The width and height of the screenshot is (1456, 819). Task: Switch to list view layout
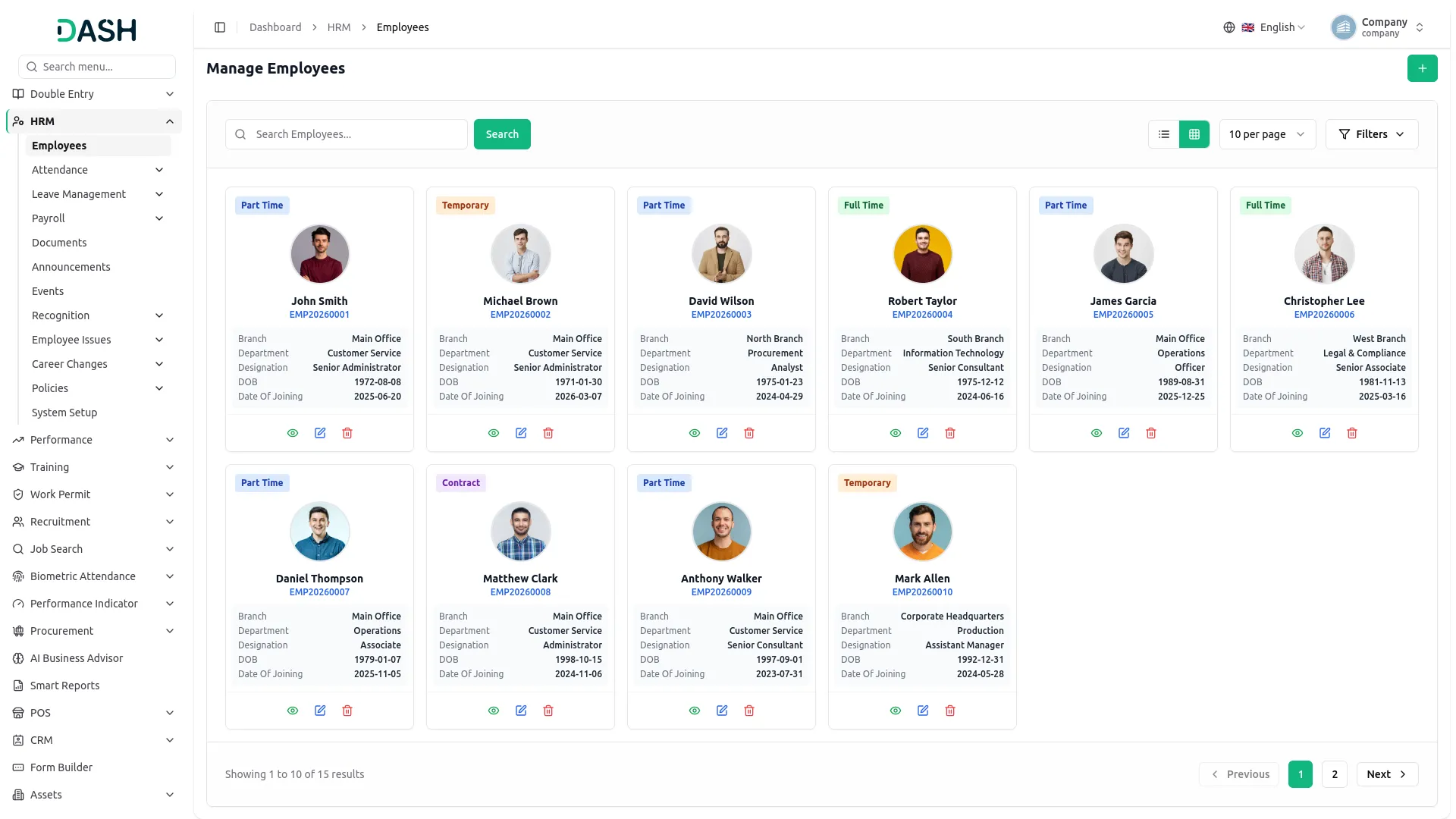click(1164, 134)
